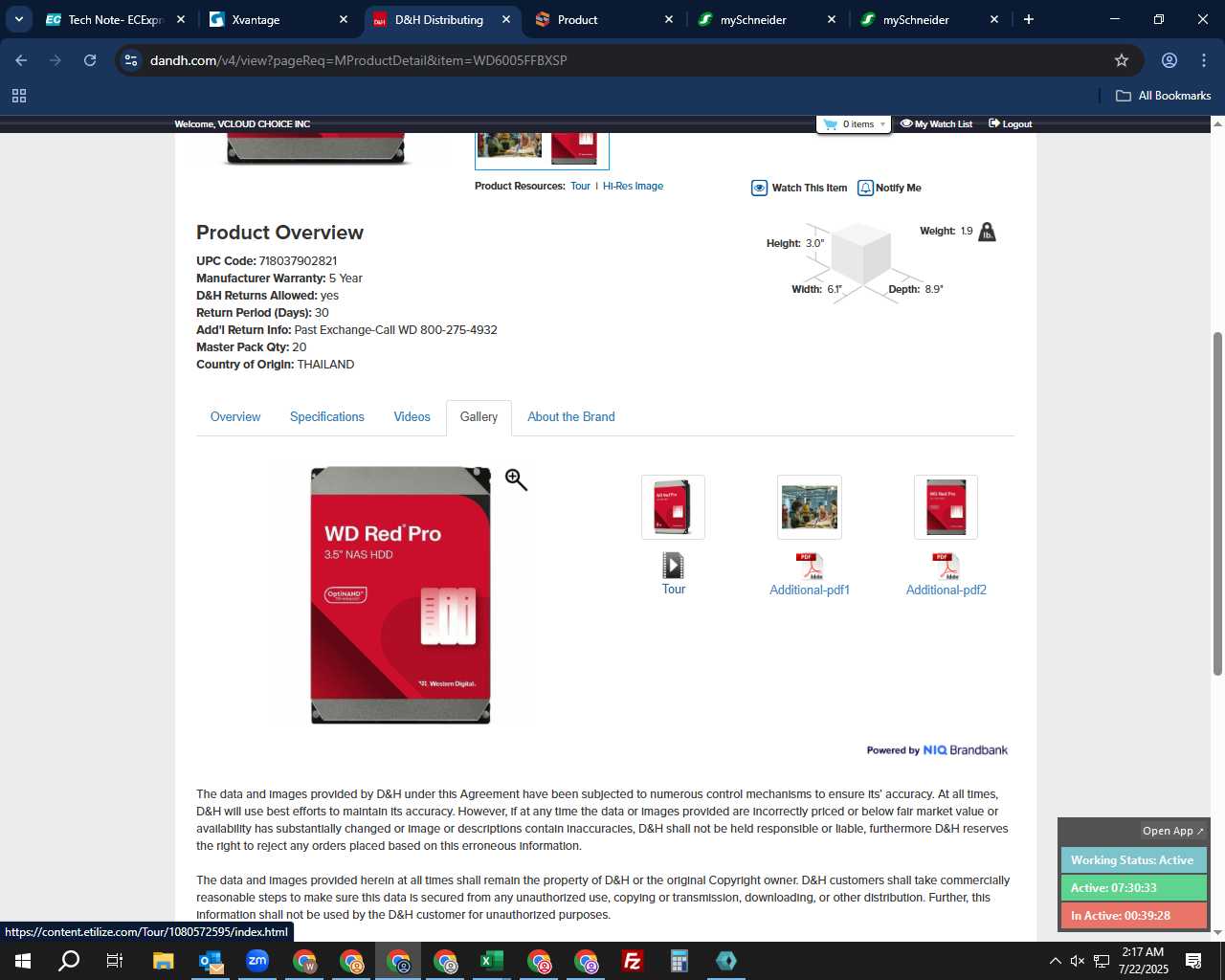1225x980 pixels.
Task: Select the first WD Red Pro gallery thumbnail
Action: pos(673,507)
